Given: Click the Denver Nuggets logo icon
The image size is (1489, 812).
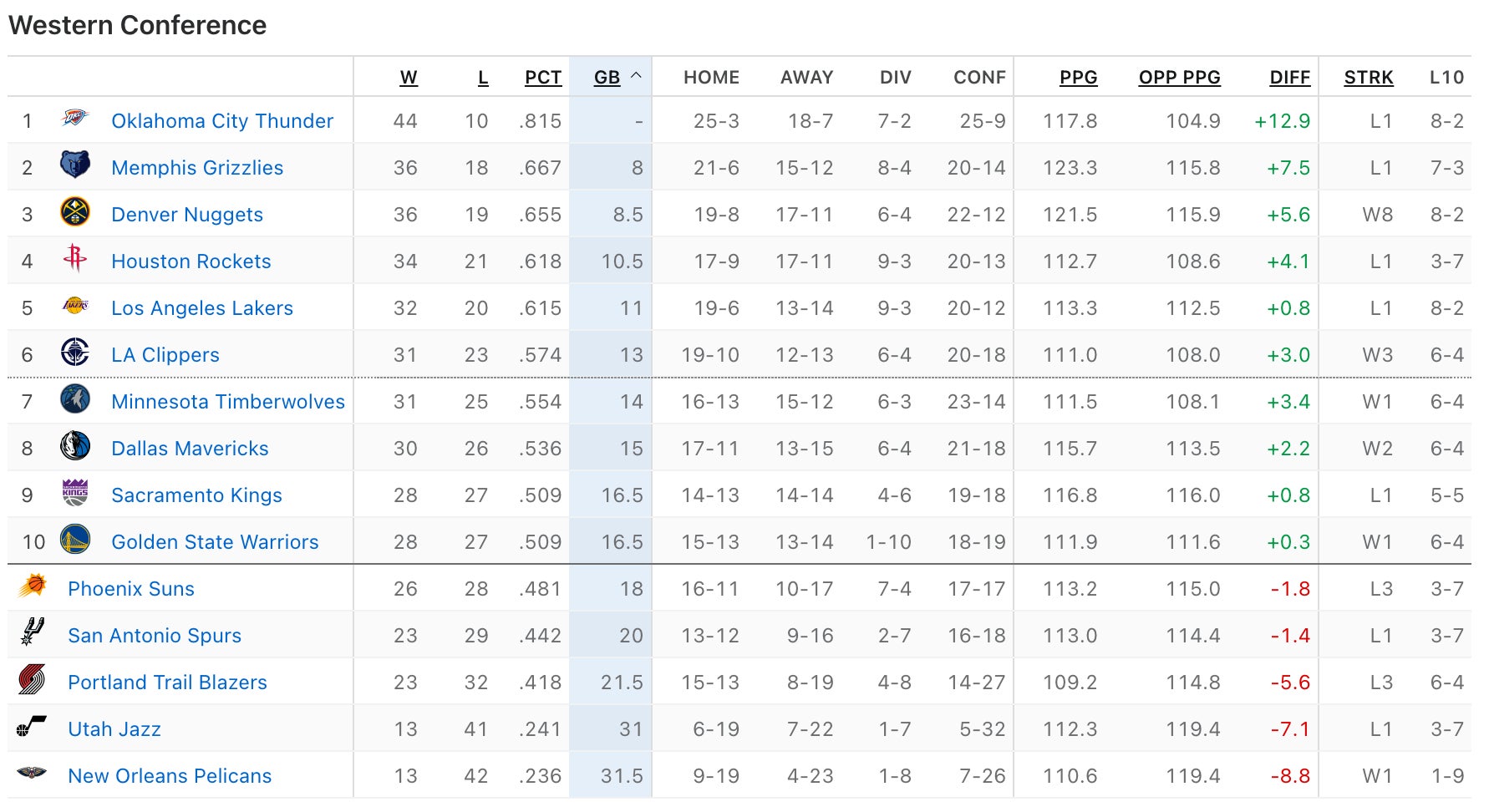Looking at the screenshot, I should [75, 212].
